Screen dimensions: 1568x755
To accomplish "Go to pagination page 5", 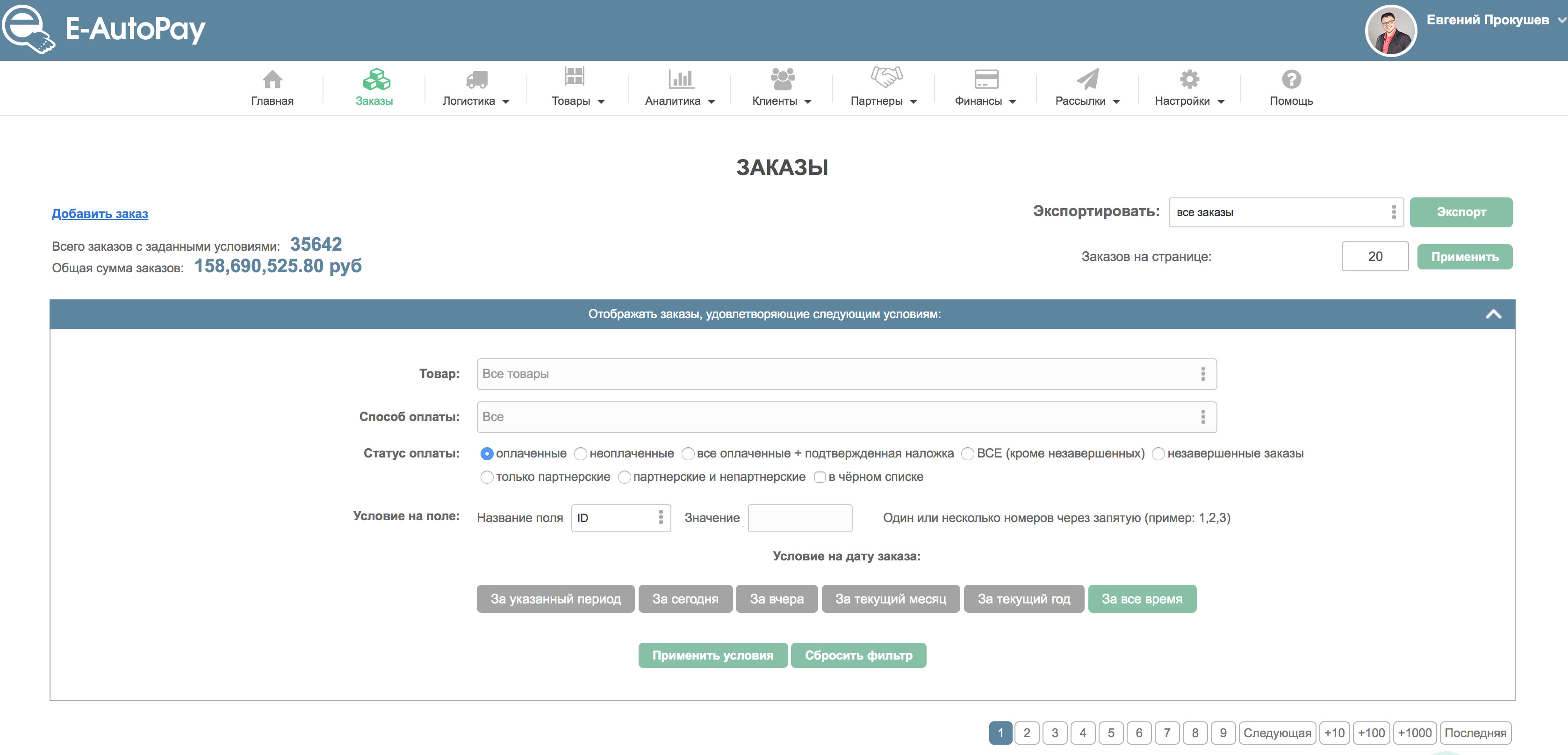I will 1111,733.
